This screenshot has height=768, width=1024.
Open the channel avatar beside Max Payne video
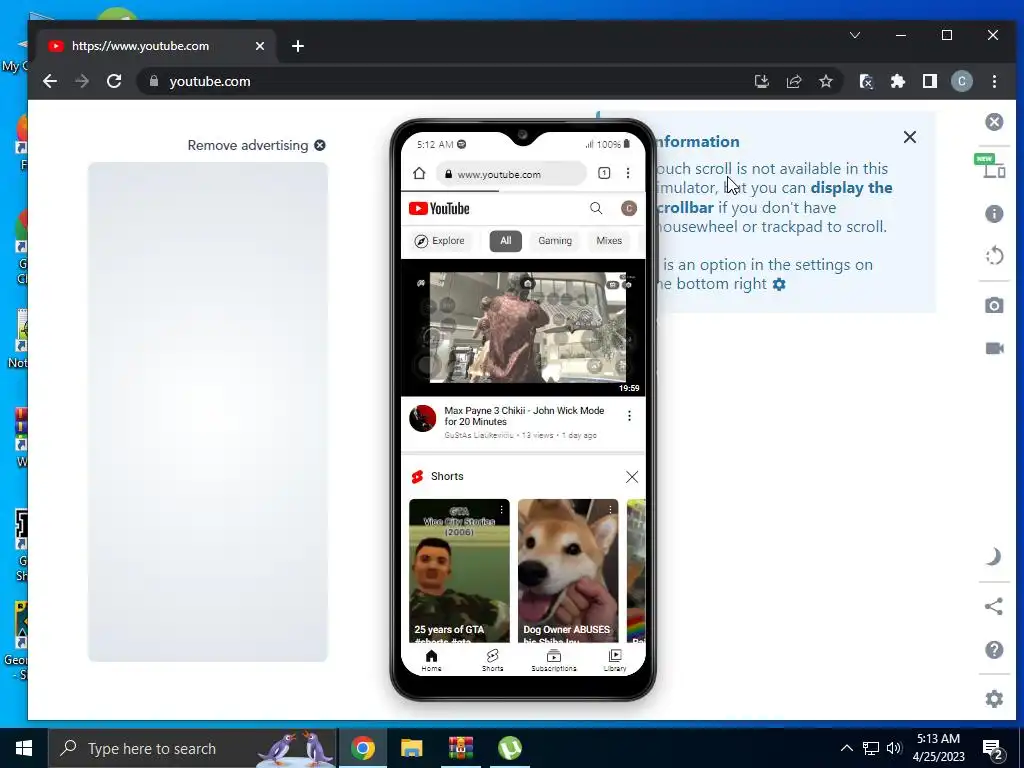423,419
